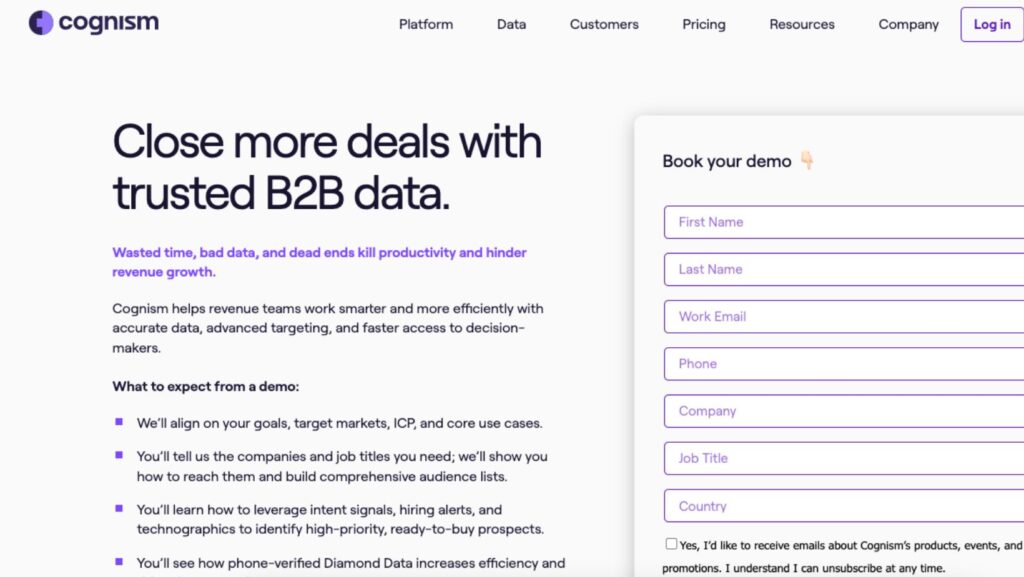This screenshot has height=577, width=1024.
Task: Click the purple bullet beside "We'll align on your goals"
Action: click(120, 422)
